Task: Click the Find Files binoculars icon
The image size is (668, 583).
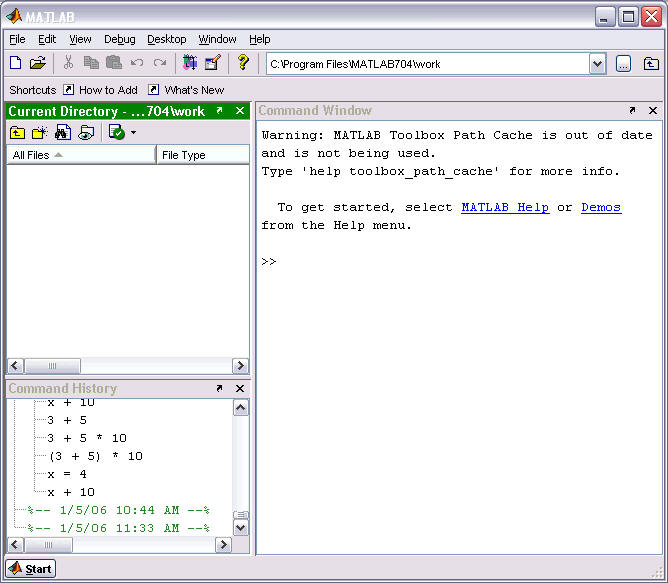Action: 62,132
